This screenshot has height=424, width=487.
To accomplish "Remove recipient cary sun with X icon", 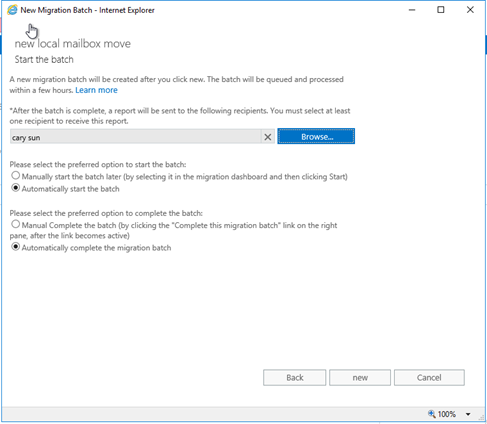I will (x=268, y=137).
